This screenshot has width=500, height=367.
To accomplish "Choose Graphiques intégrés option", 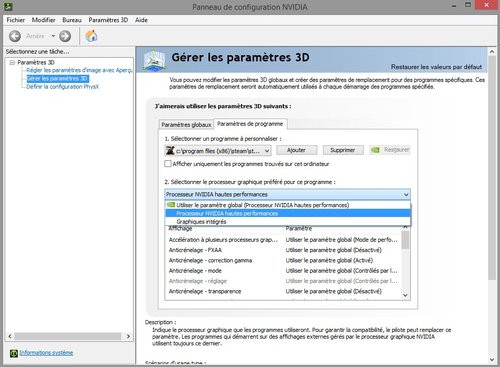I will (288, 222).
